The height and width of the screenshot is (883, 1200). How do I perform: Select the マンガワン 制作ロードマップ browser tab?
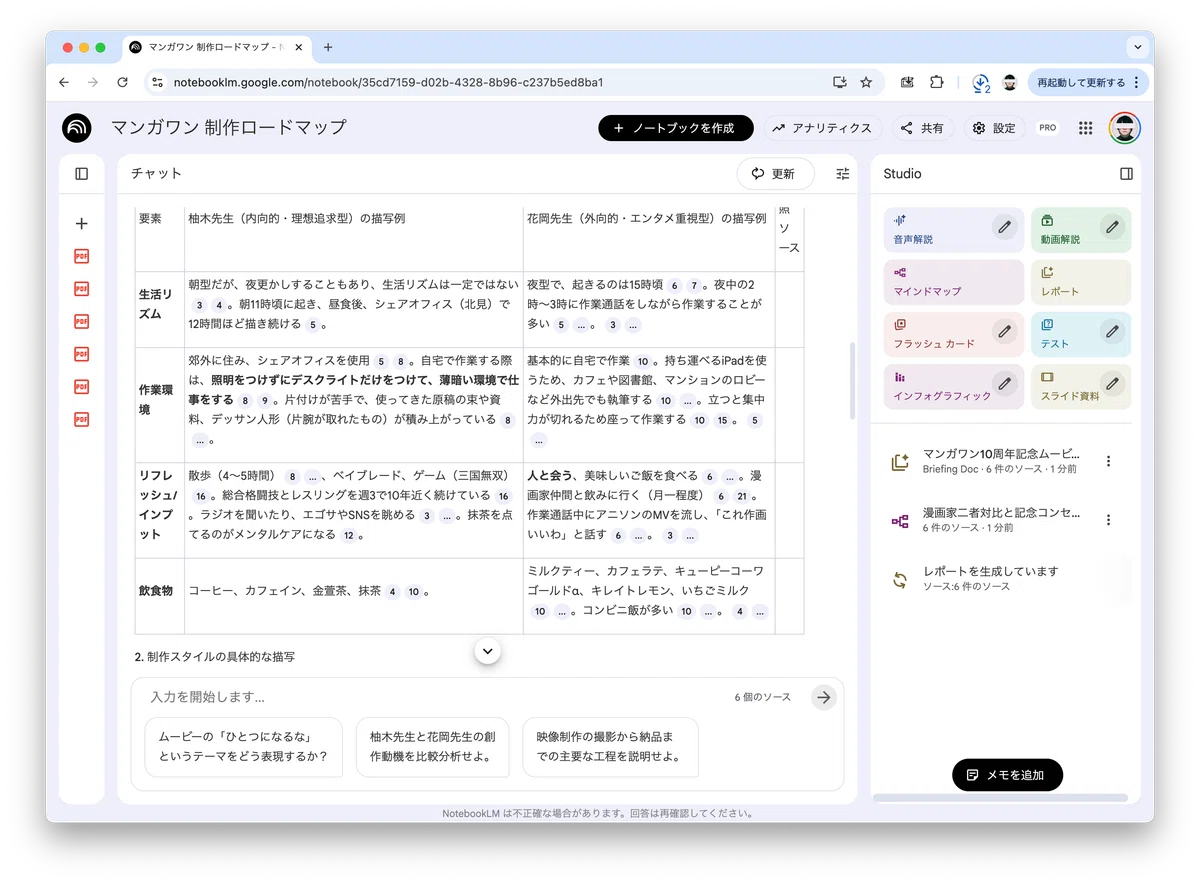coord(218,47)
